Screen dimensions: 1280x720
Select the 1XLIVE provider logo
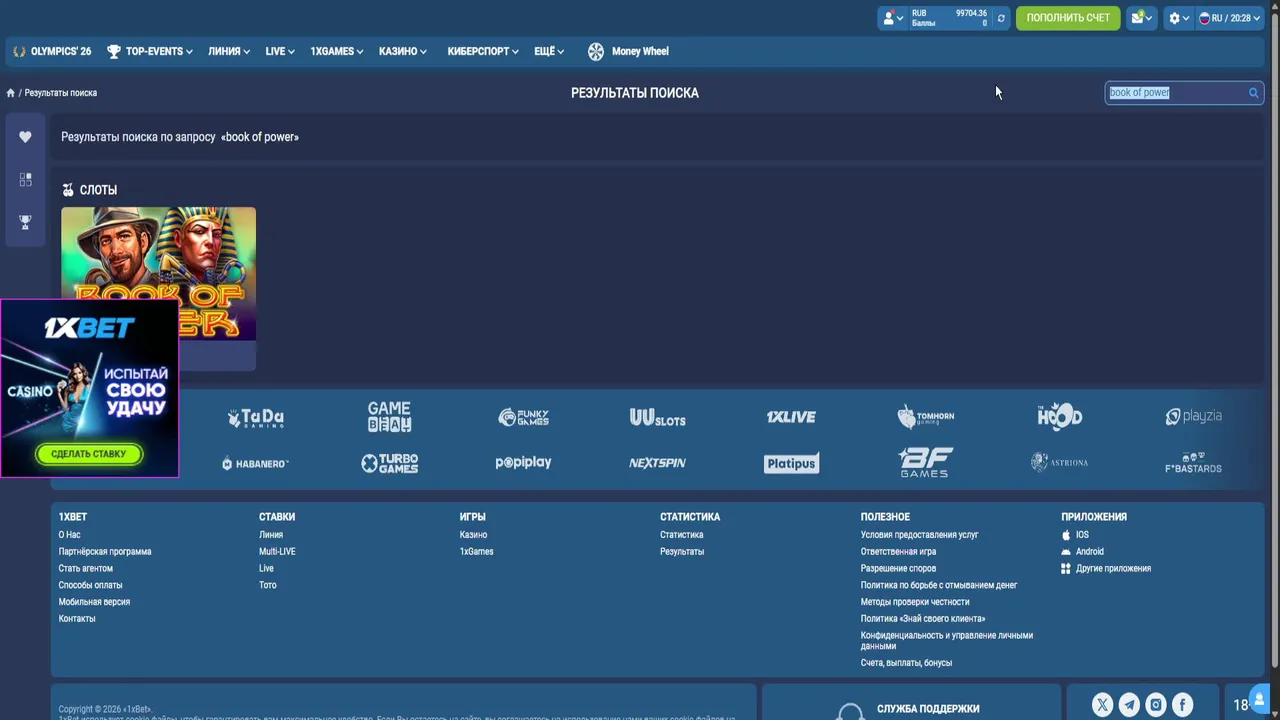[x=791, y=417]
